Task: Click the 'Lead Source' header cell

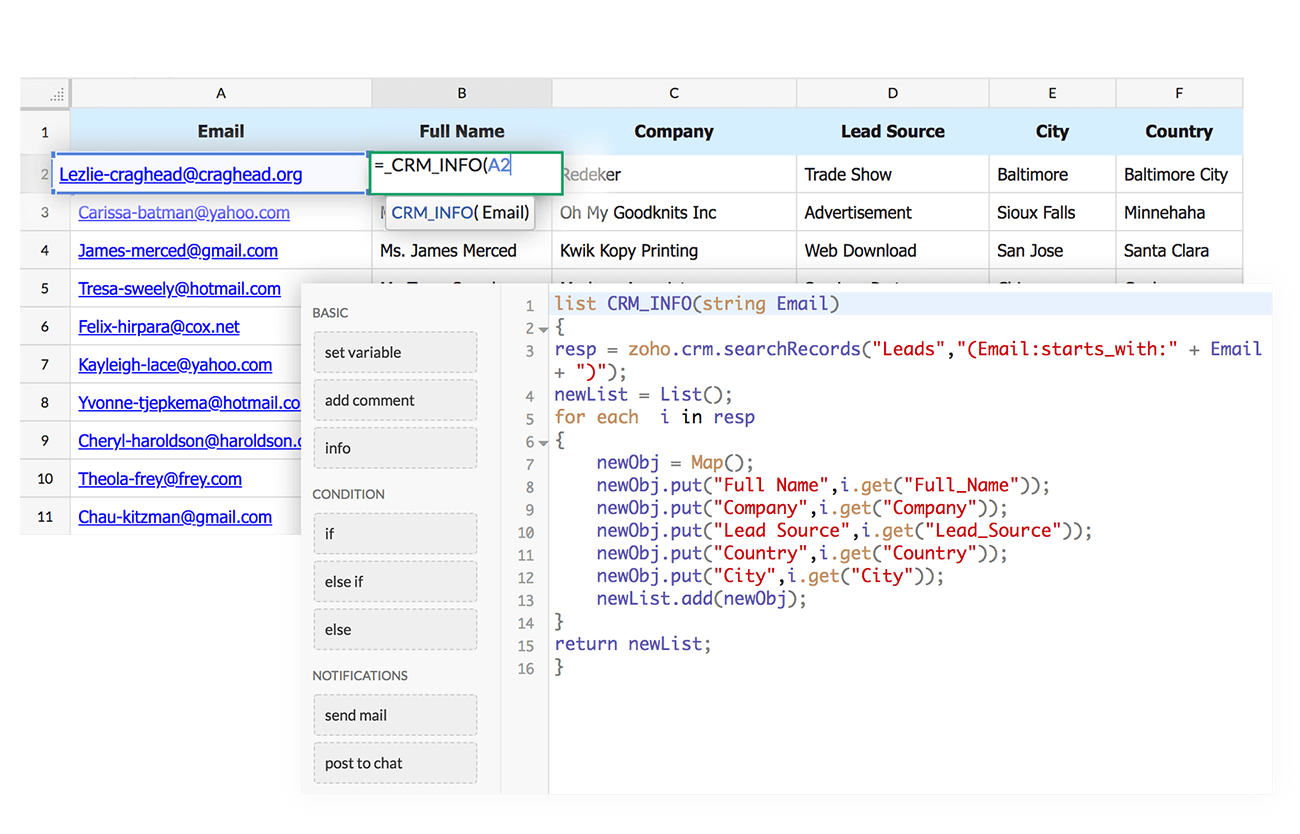Action: 892,132
